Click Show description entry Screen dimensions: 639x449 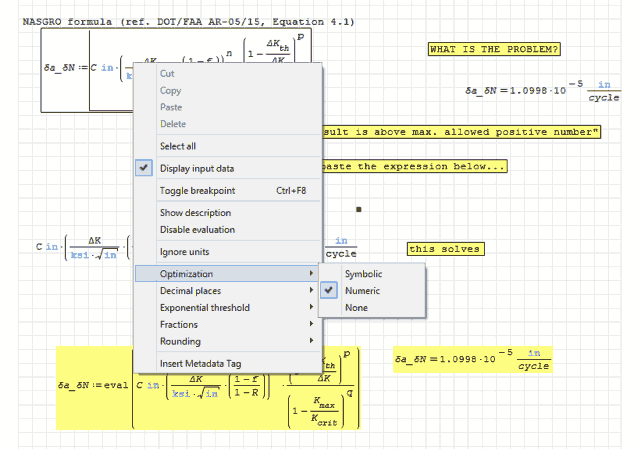point(195,213)
